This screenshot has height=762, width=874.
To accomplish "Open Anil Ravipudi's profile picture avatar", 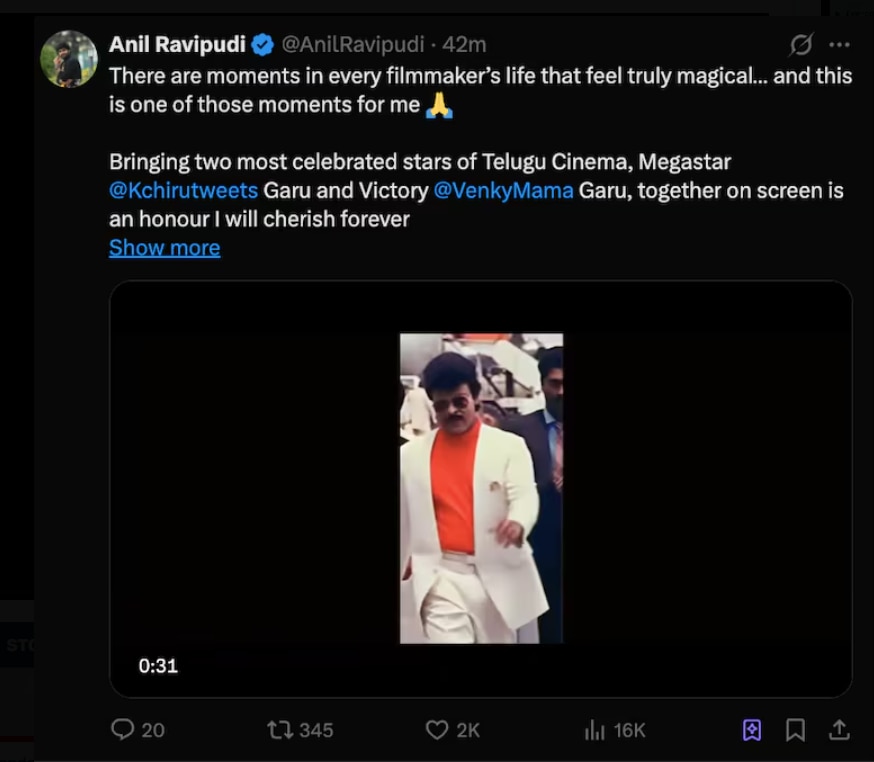I will click(x=68, y=58).
